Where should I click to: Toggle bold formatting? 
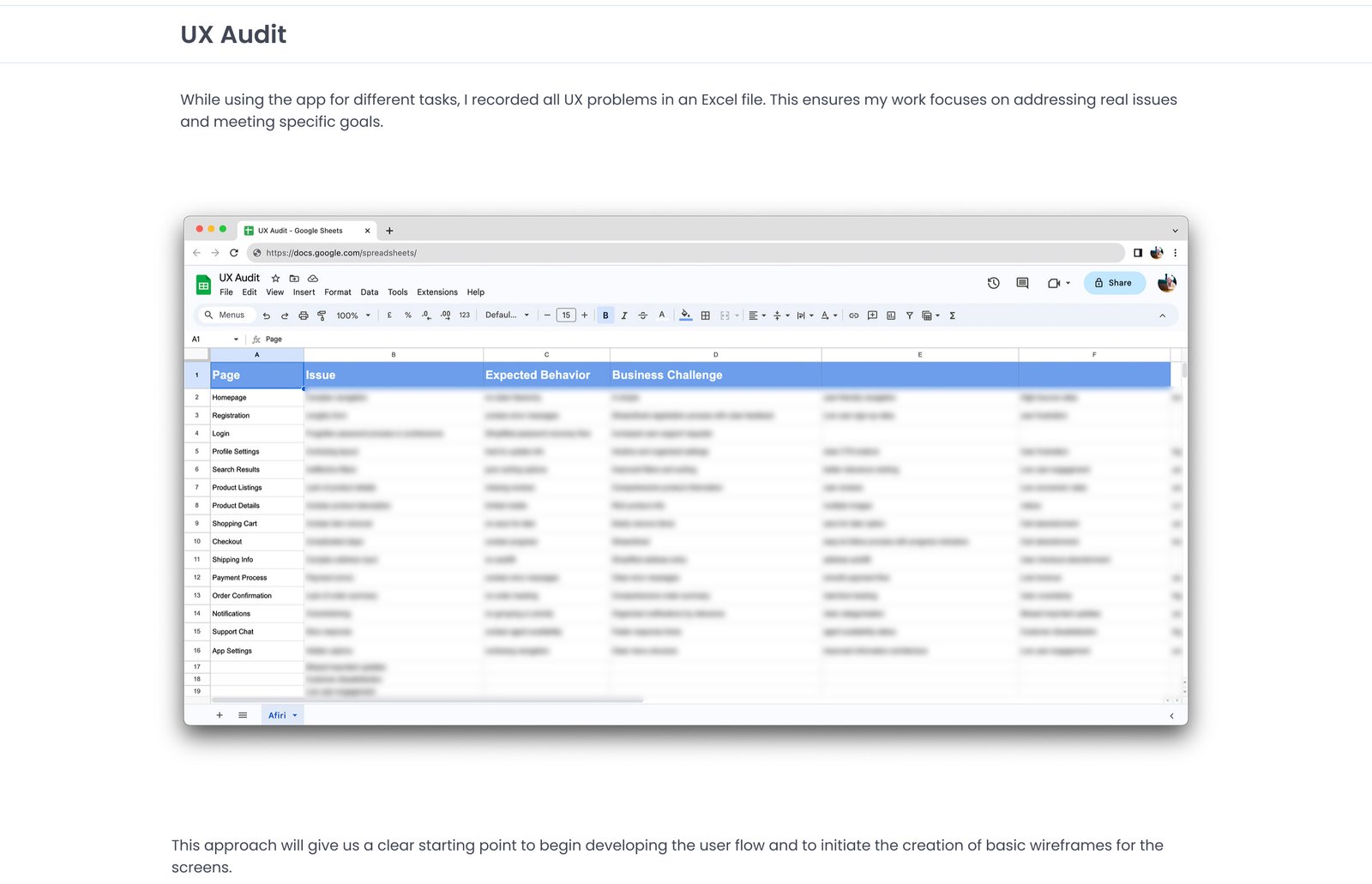click(605, 316)
